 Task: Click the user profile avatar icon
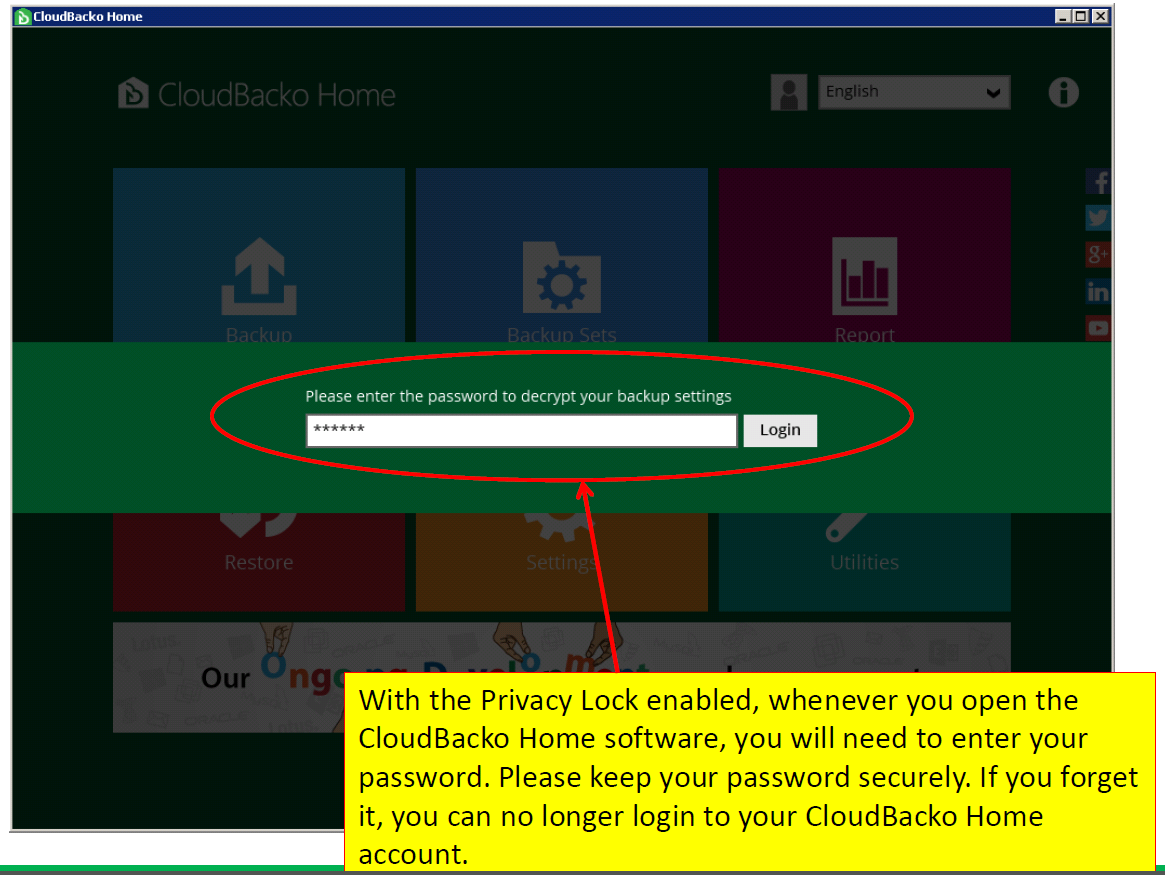click(x=789, y=93)
